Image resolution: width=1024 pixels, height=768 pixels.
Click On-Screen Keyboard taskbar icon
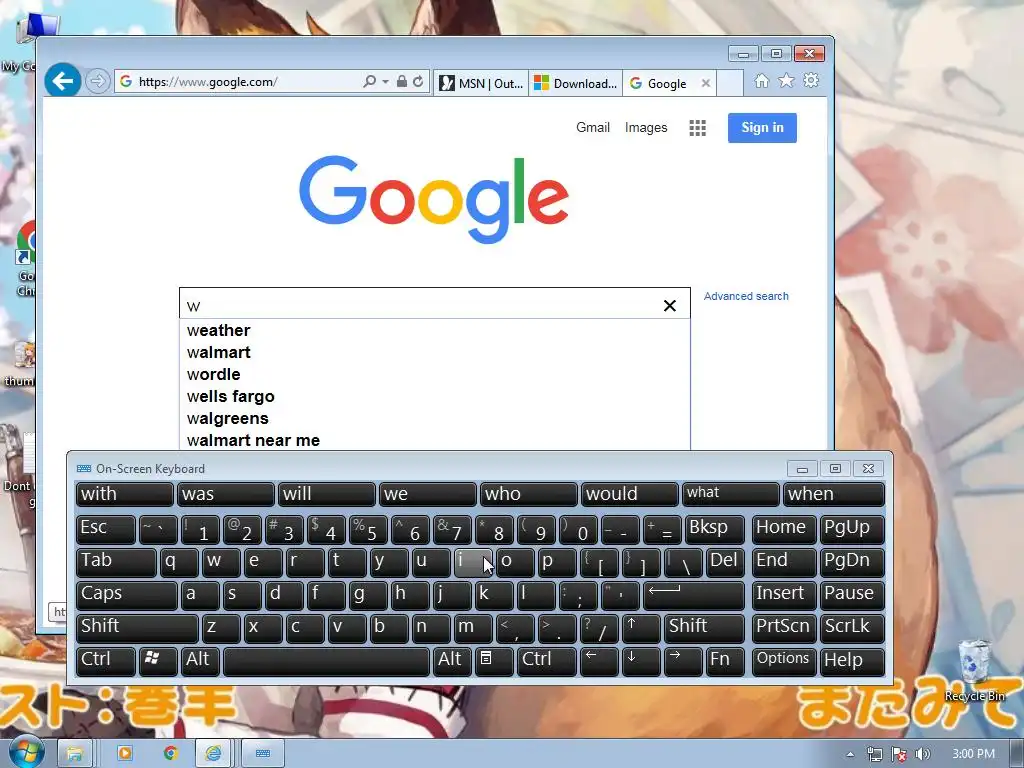[263, 754]
